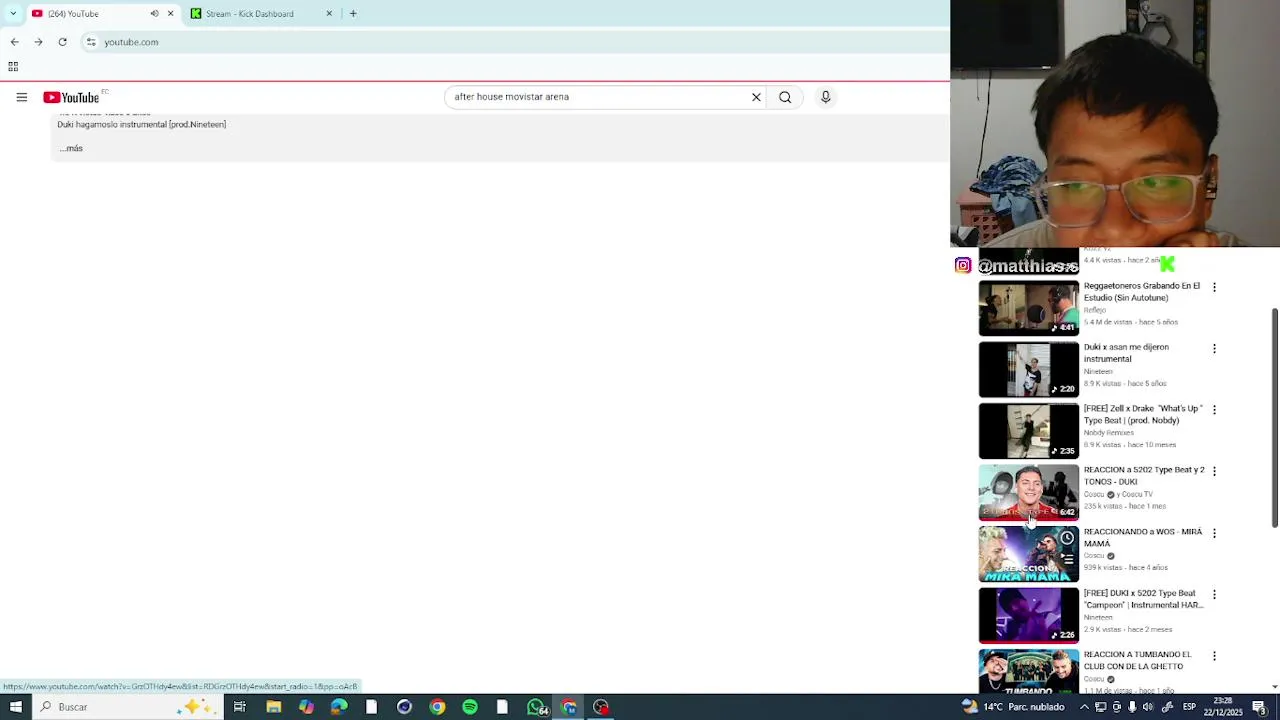Play the 5202 Type Beat reaction thumbnail
The height and width of the screenshot is (720, 1280).
pos(1028,492)
